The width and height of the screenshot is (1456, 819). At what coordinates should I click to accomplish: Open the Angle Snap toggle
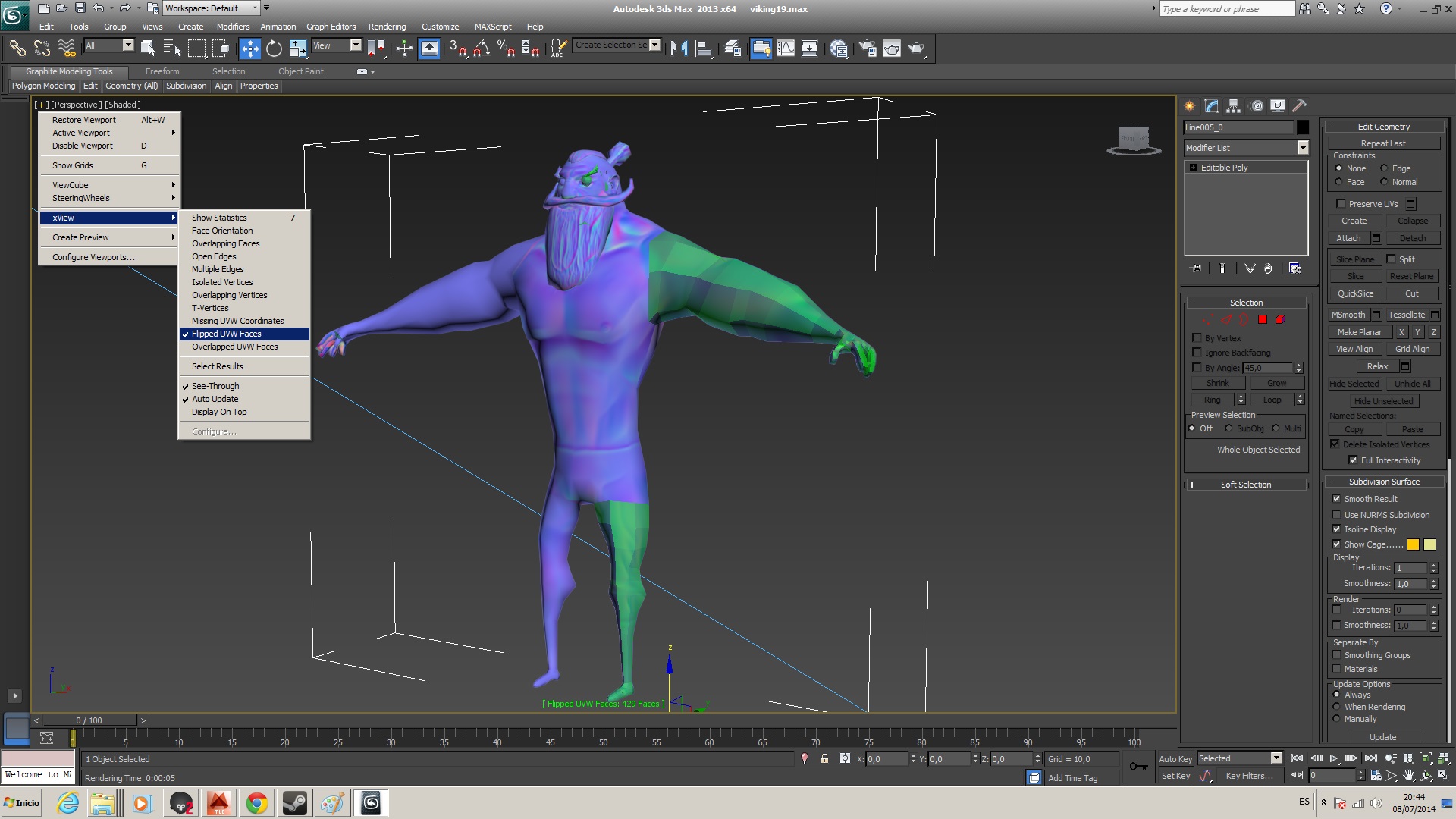[x=482, y=49]
